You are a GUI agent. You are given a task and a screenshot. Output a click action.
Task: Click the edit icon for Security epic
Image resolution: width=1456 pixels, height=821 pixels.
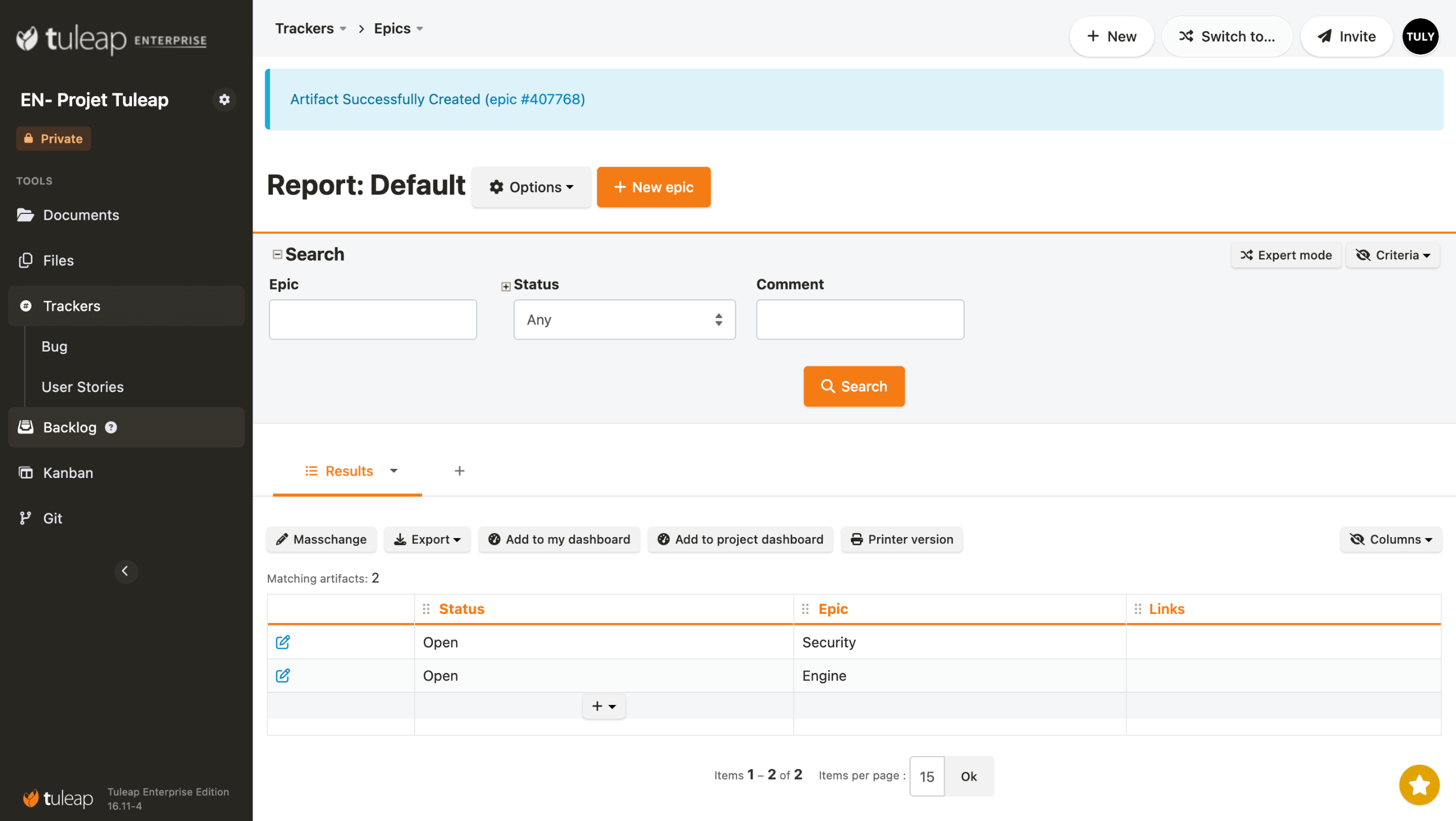[283, 642]
